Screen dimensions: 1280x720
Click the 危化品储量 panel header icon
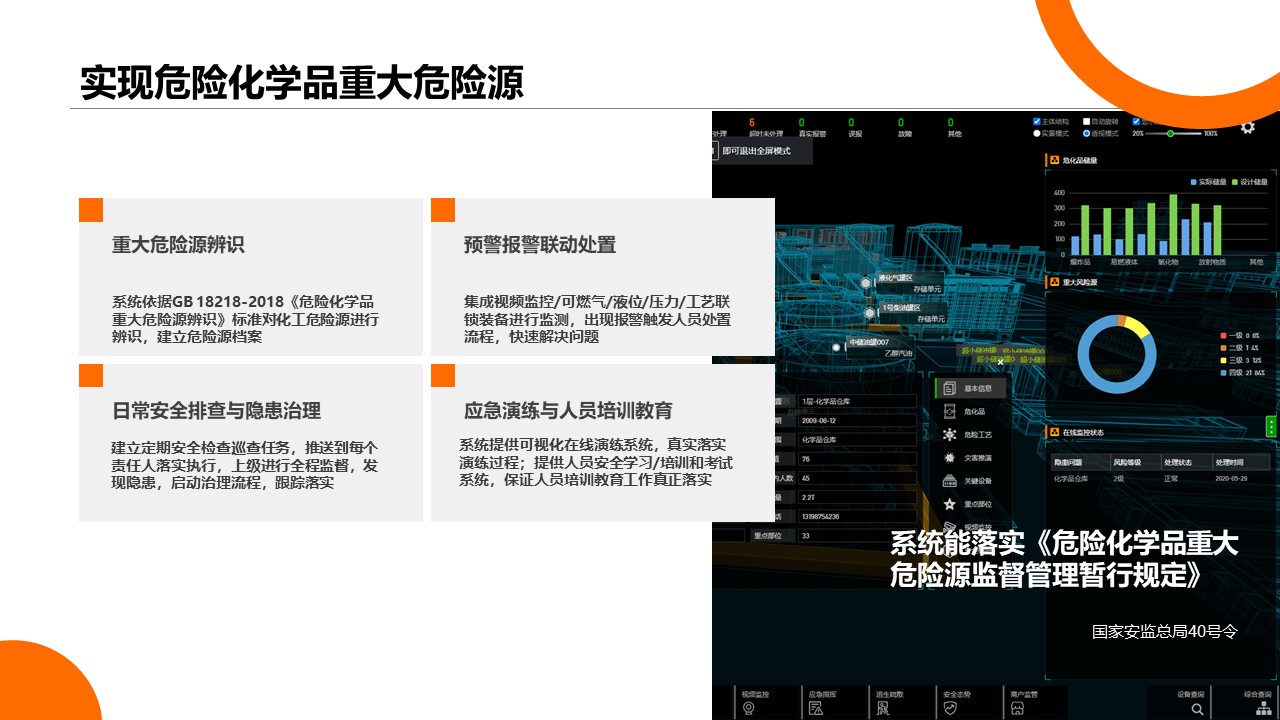coord(1053,159)
